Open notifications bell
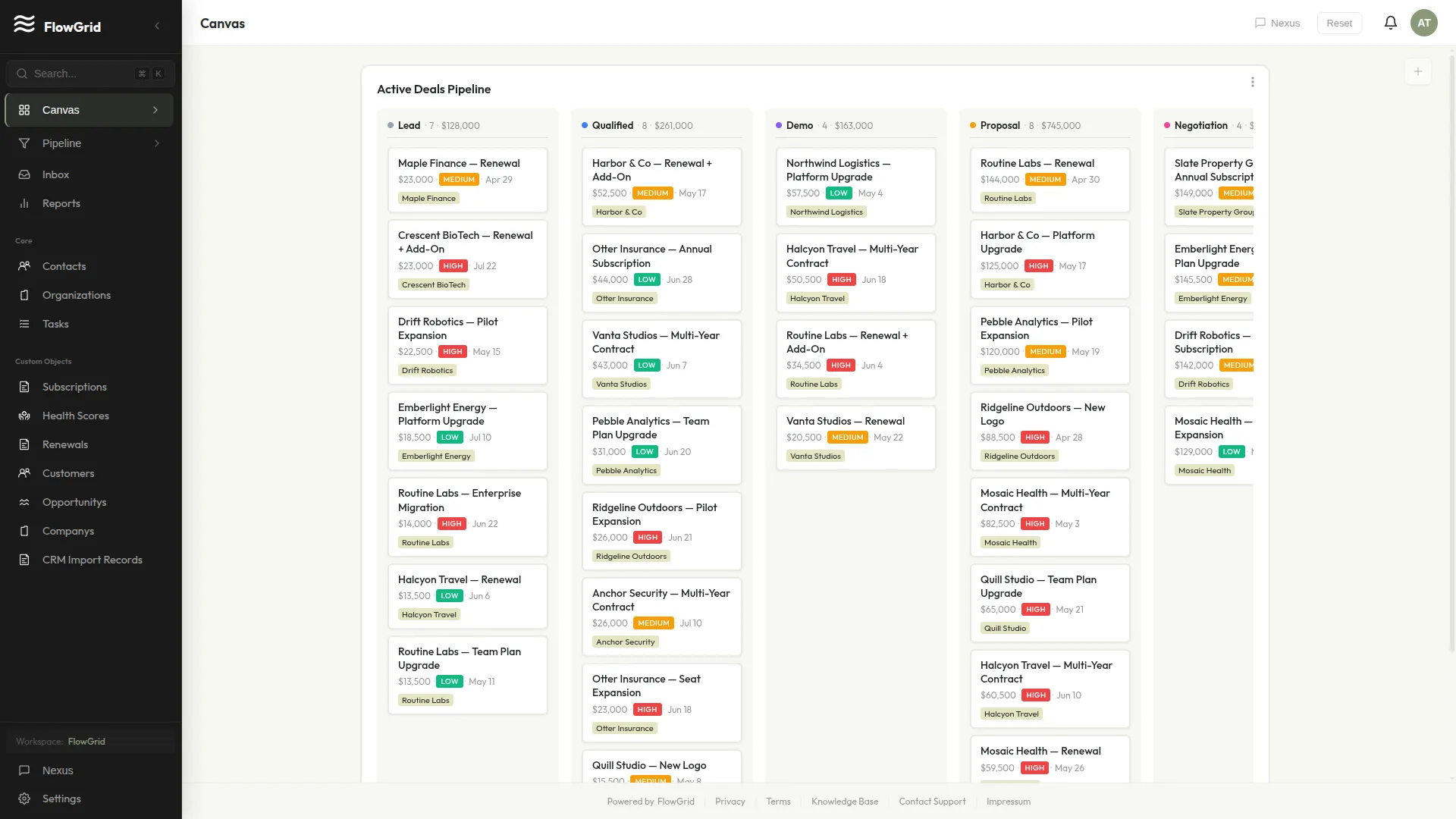The width and height of the screenshot is (1456, 819). click(1390, 23)
